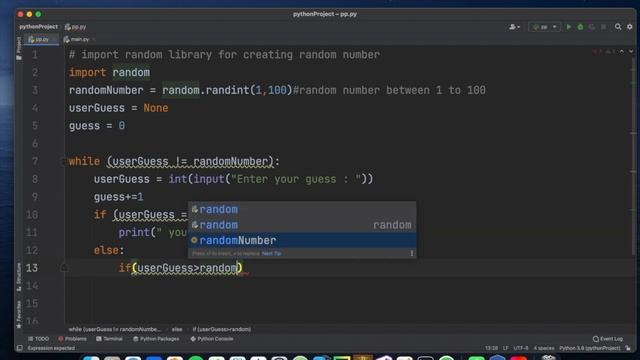Place cursor in the 'import random' line
This screenshot has height=360, width=640.
[109, 73]
